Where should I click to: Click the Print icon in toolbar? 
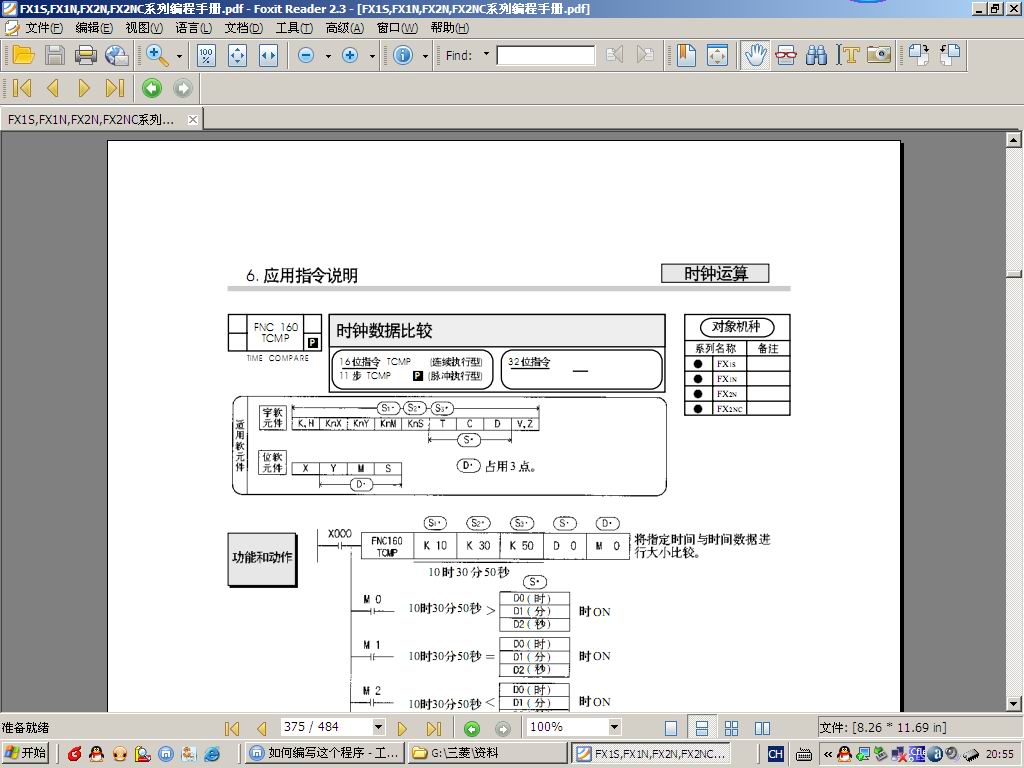pos(86,55)
